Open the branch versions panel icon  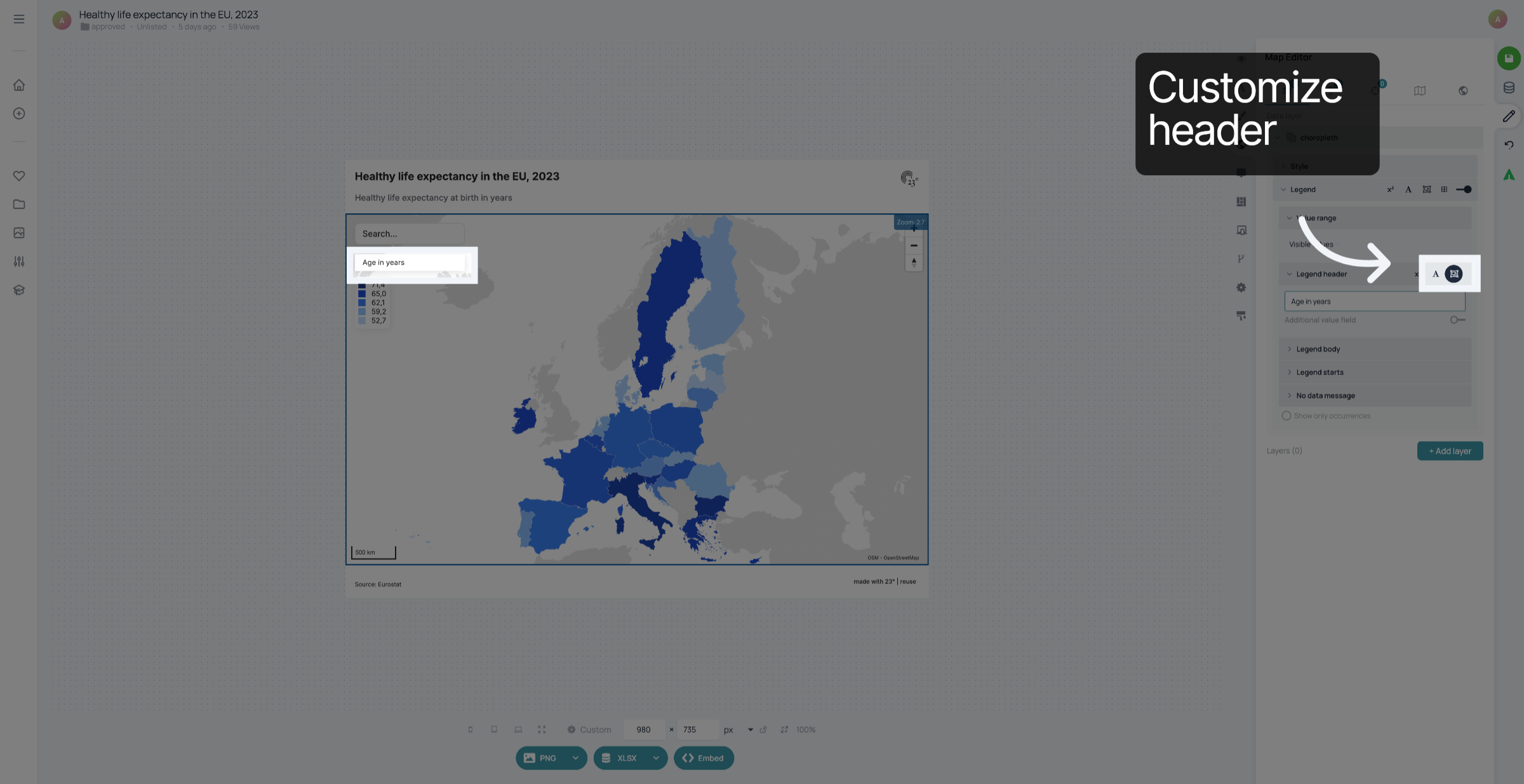(1241, 259)
